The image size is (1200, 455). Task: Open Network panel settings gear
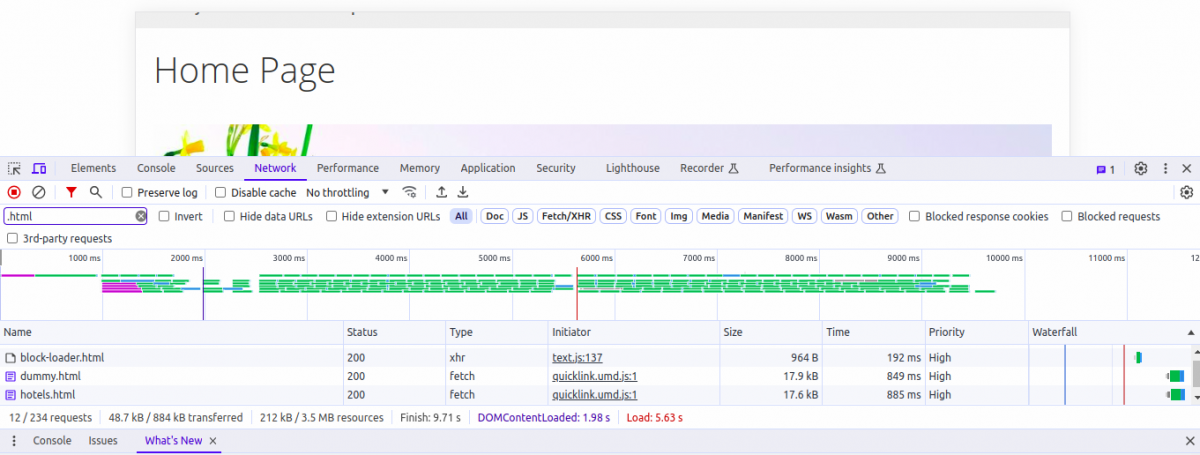[1187, 192]
